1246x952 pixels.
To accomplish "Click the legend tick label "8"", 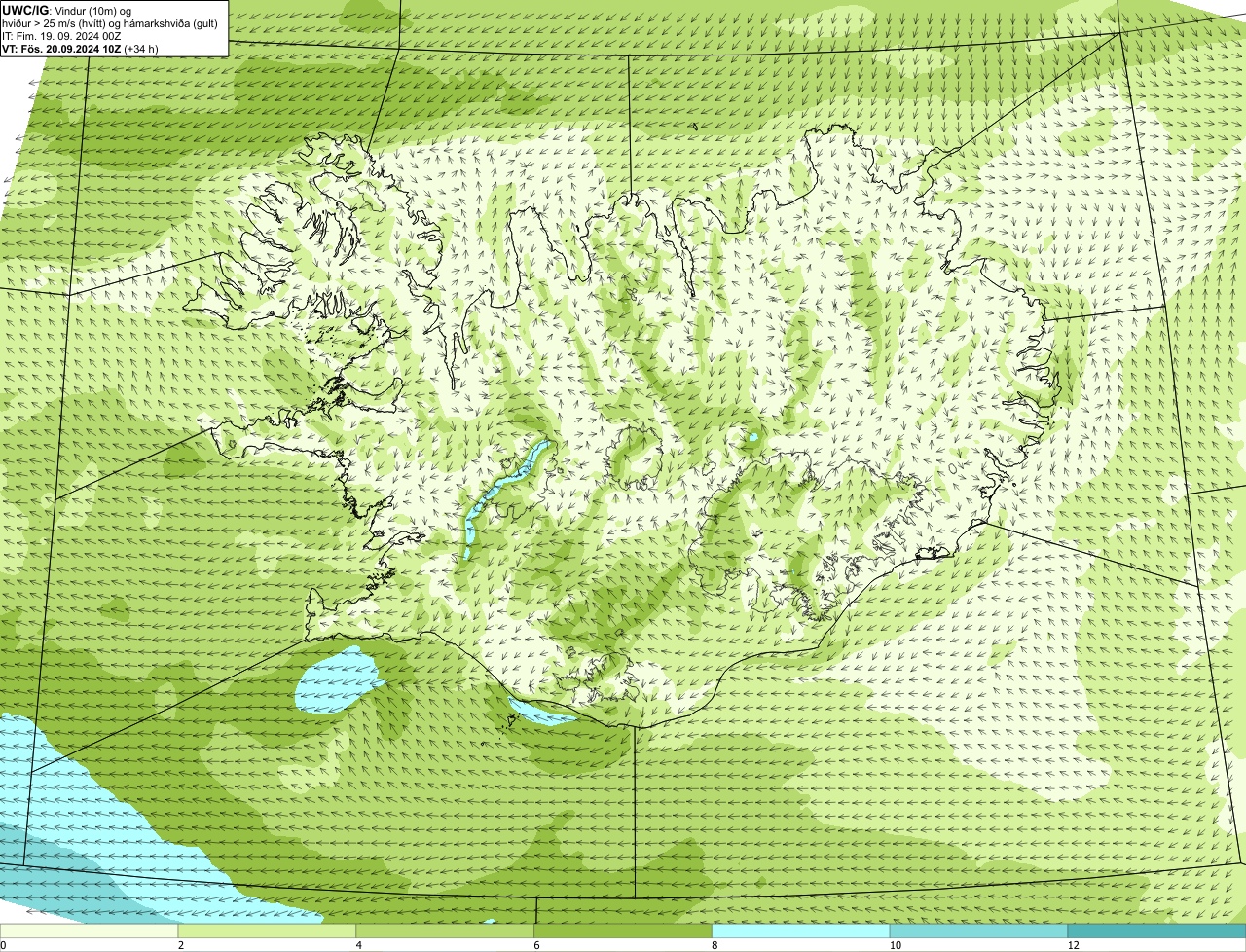I will click(x=715, y=945).
